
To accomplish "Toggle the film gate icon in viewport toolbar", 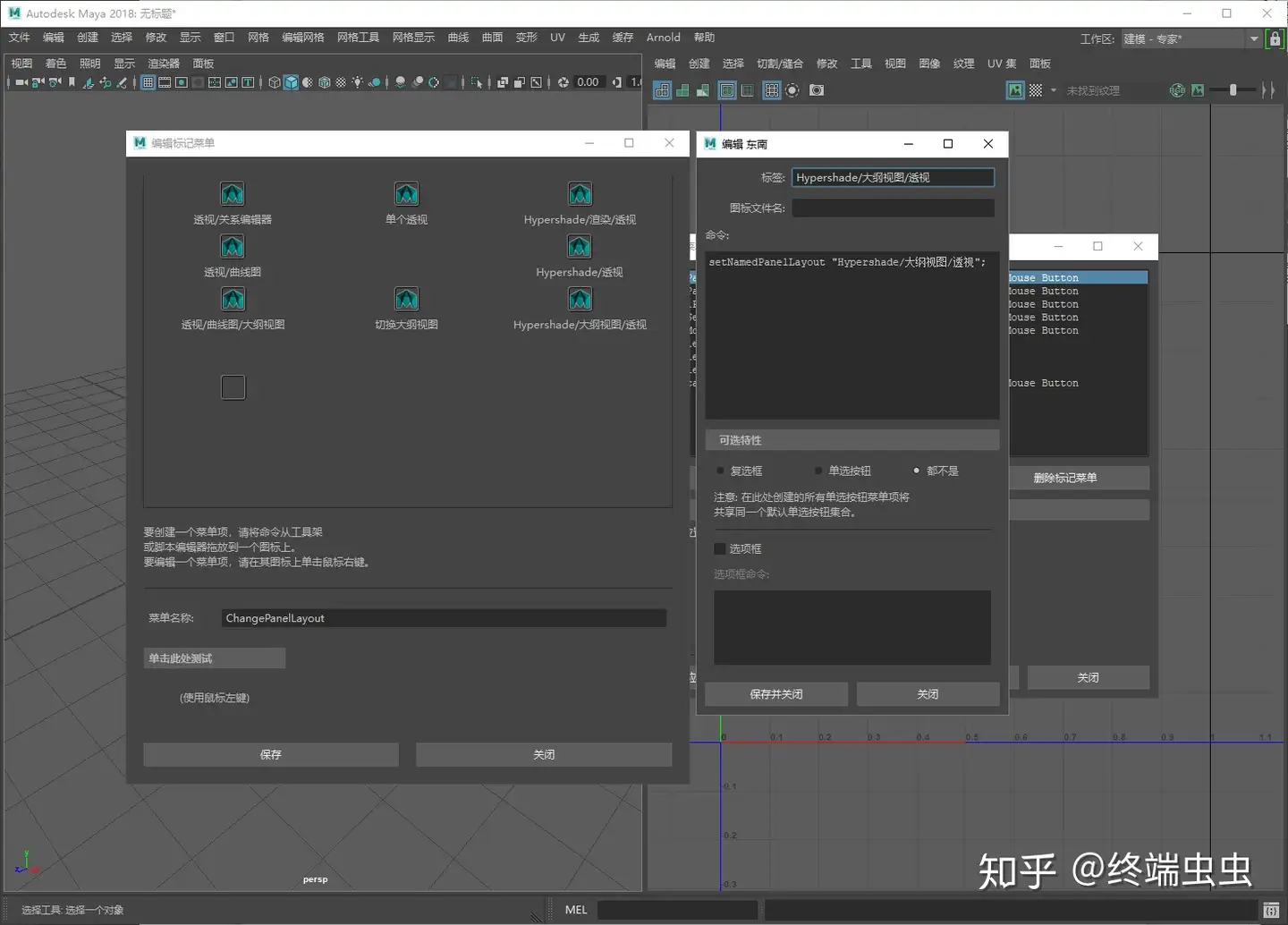I will tap(165, 82).
